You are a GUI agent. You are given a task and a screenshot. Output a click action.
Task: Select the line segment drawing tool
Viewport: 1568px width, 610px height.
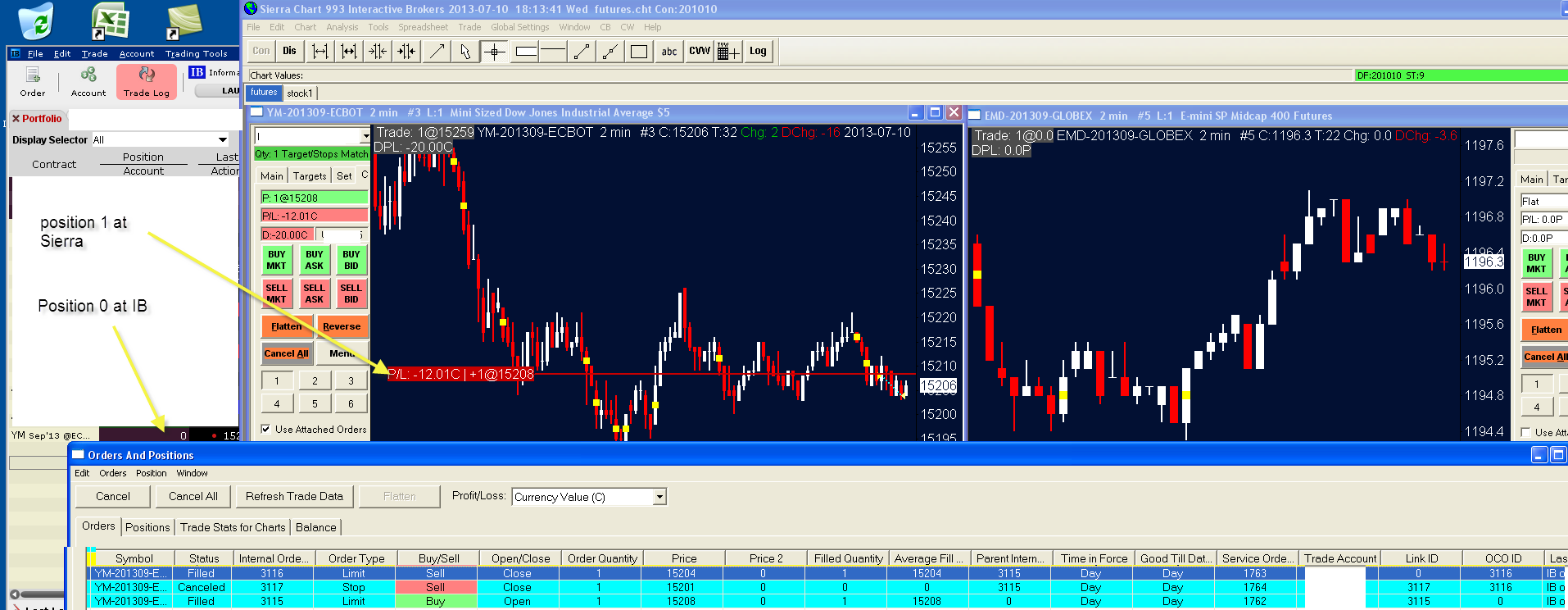(x=582, y=52)
